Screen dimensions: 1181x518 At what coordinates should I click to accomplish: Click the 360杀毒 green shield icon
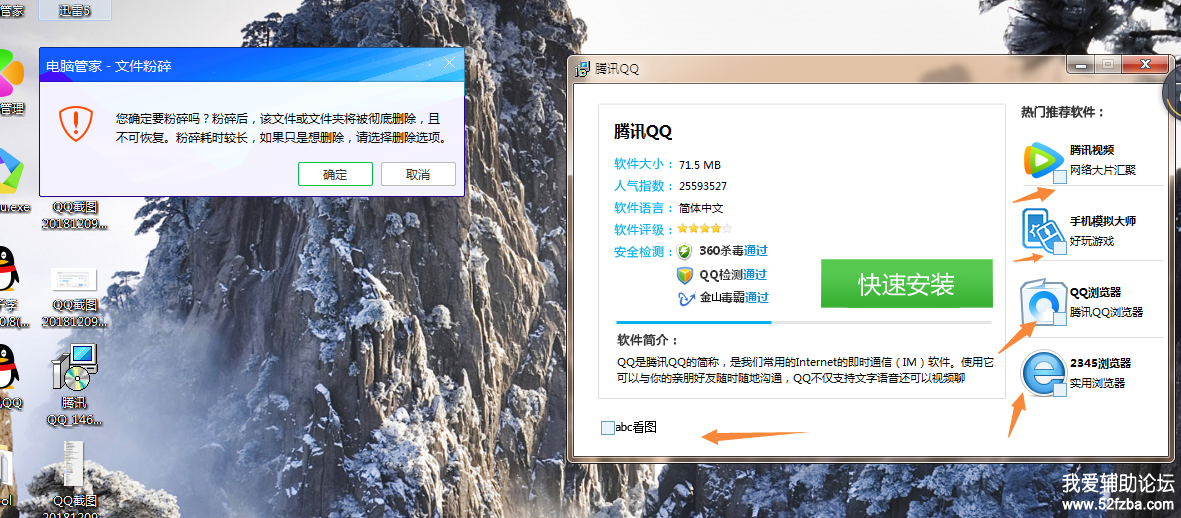(x=684, y=251)
